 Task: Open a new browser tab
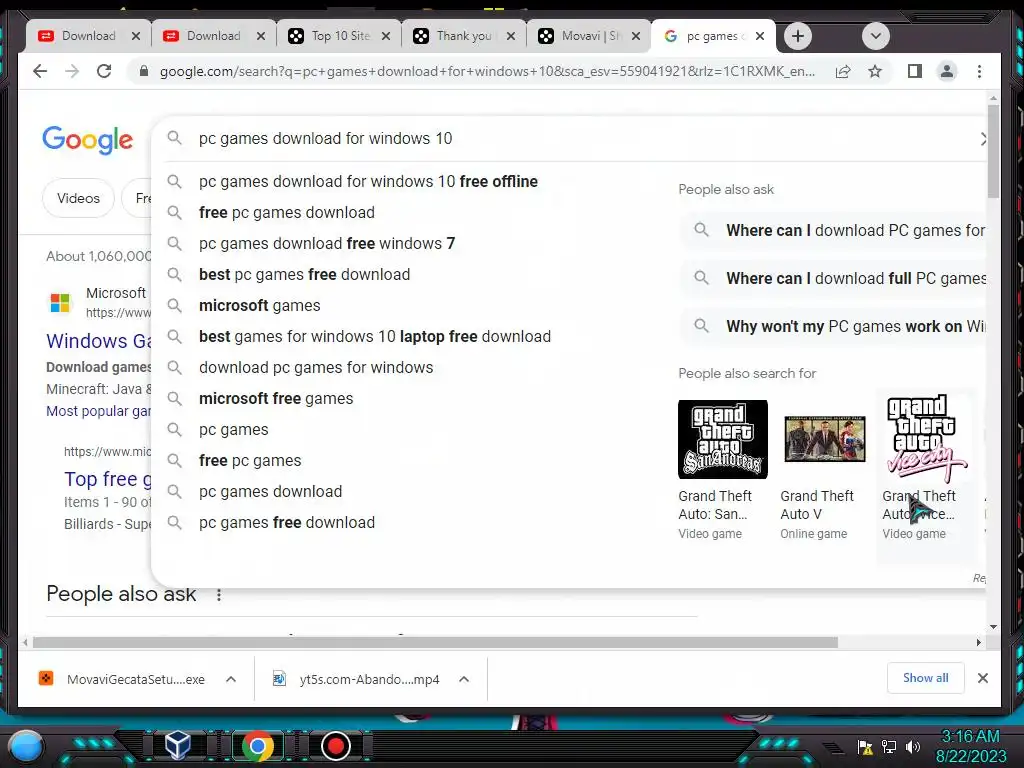click(797, 36)
